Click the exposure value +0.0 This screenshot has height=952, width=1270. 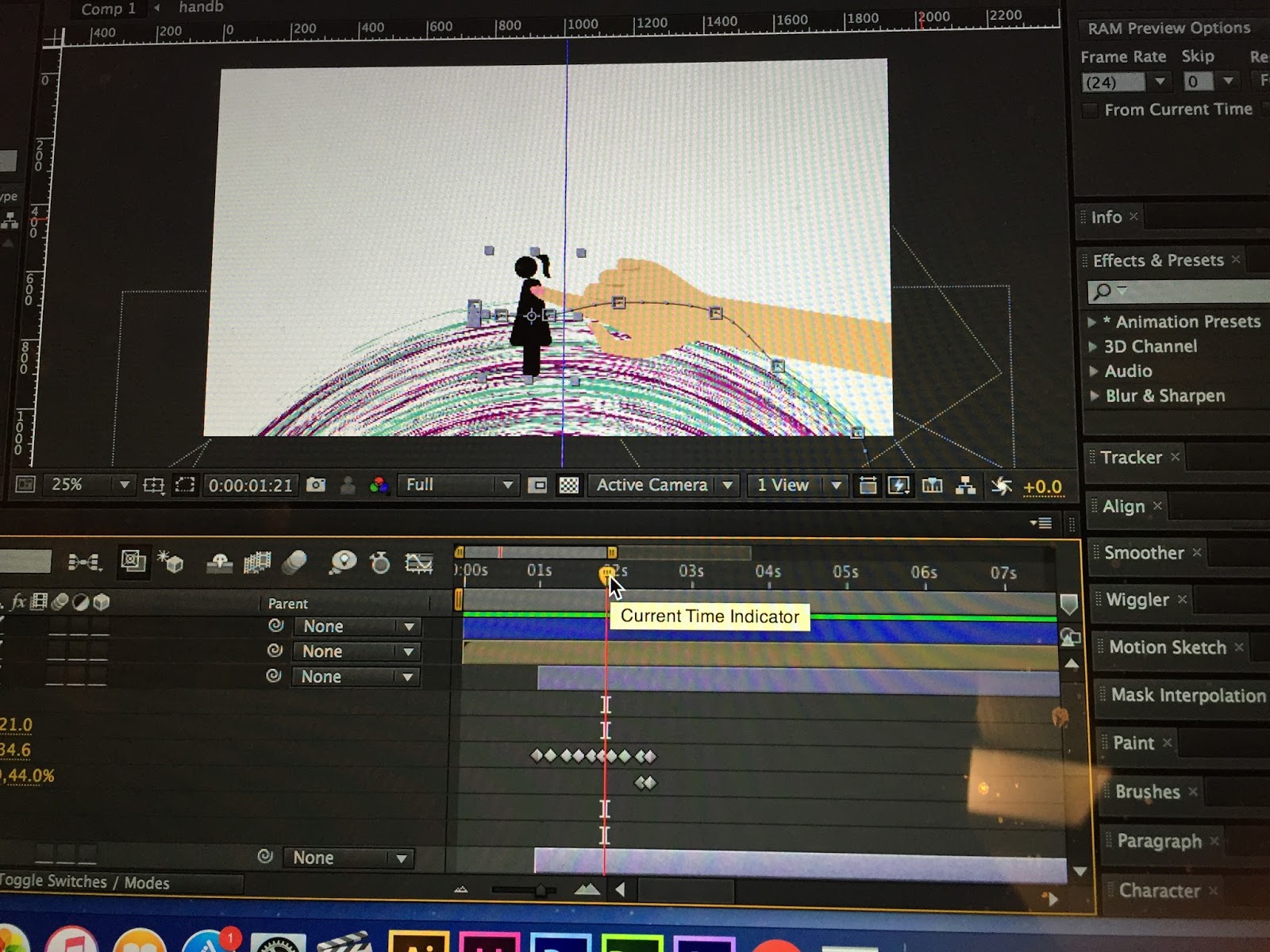(x=1042, y=487)
